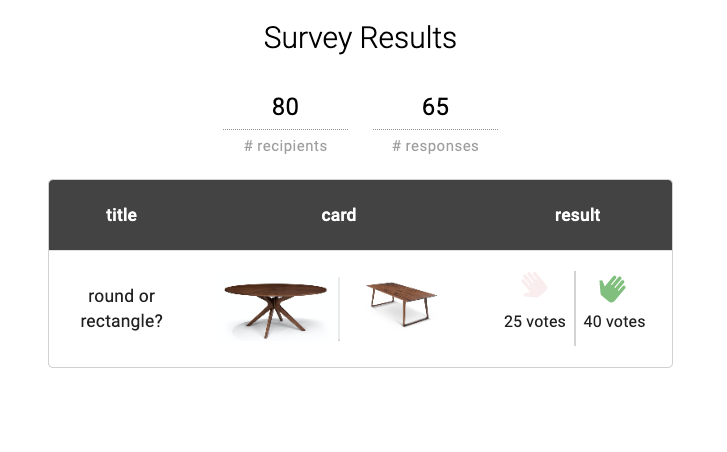This screenshot has height=452, width=727.
Task: Click the "title" column header
Action: click(x=121, y=215)
